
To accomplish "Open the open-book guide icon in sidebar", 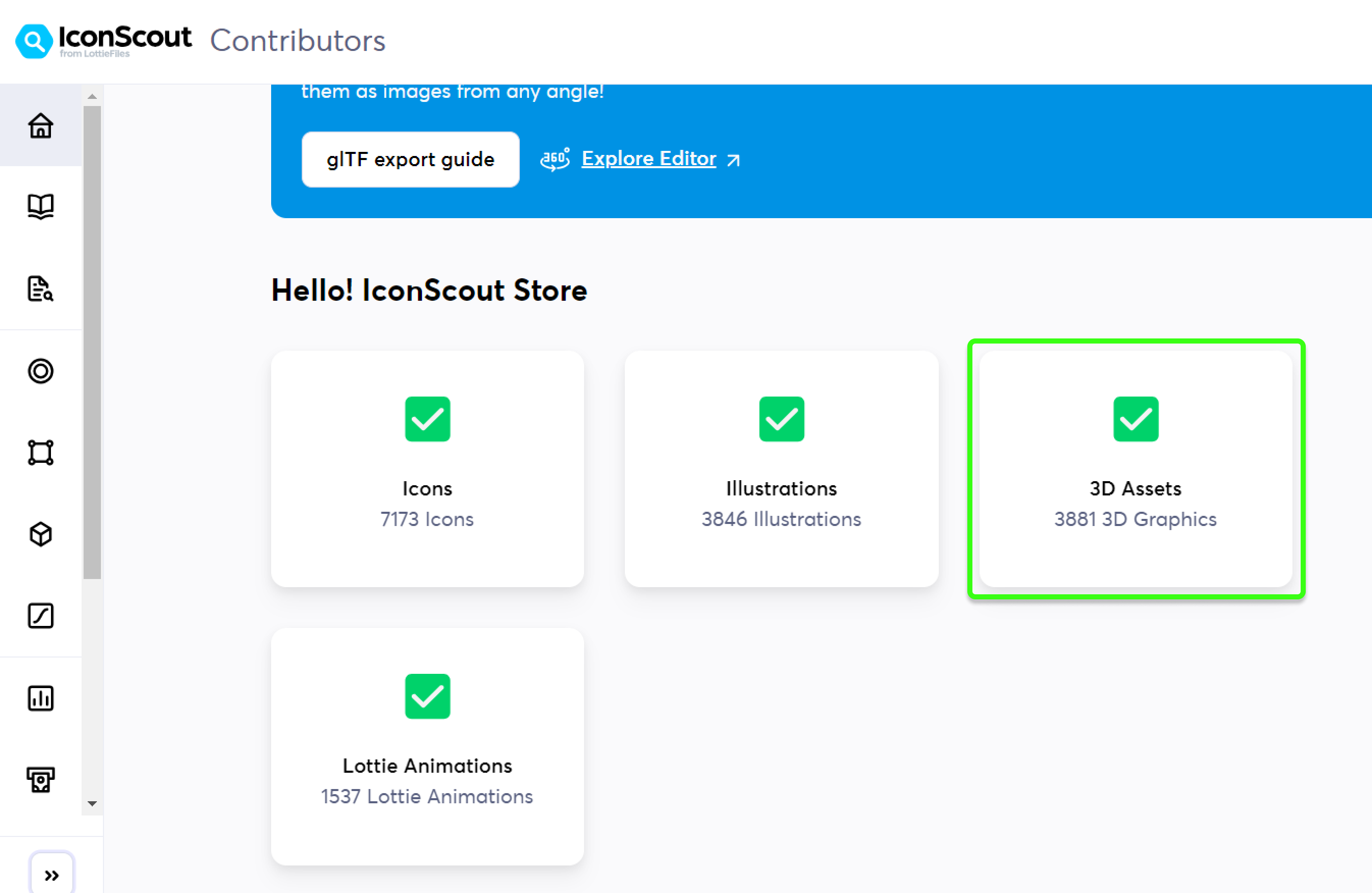I will coord(40,206).
